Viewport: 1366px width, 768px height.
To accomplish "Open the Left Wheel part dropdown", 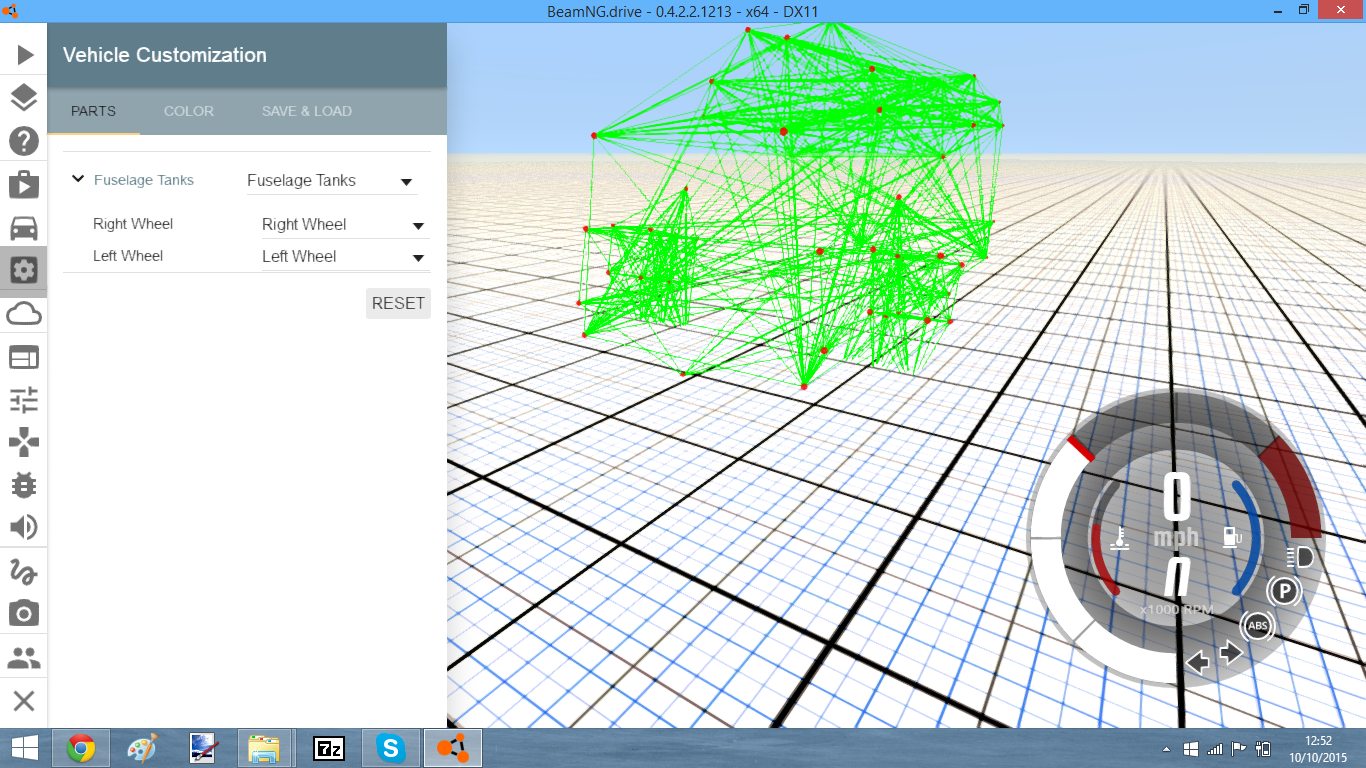I will 345,257.
